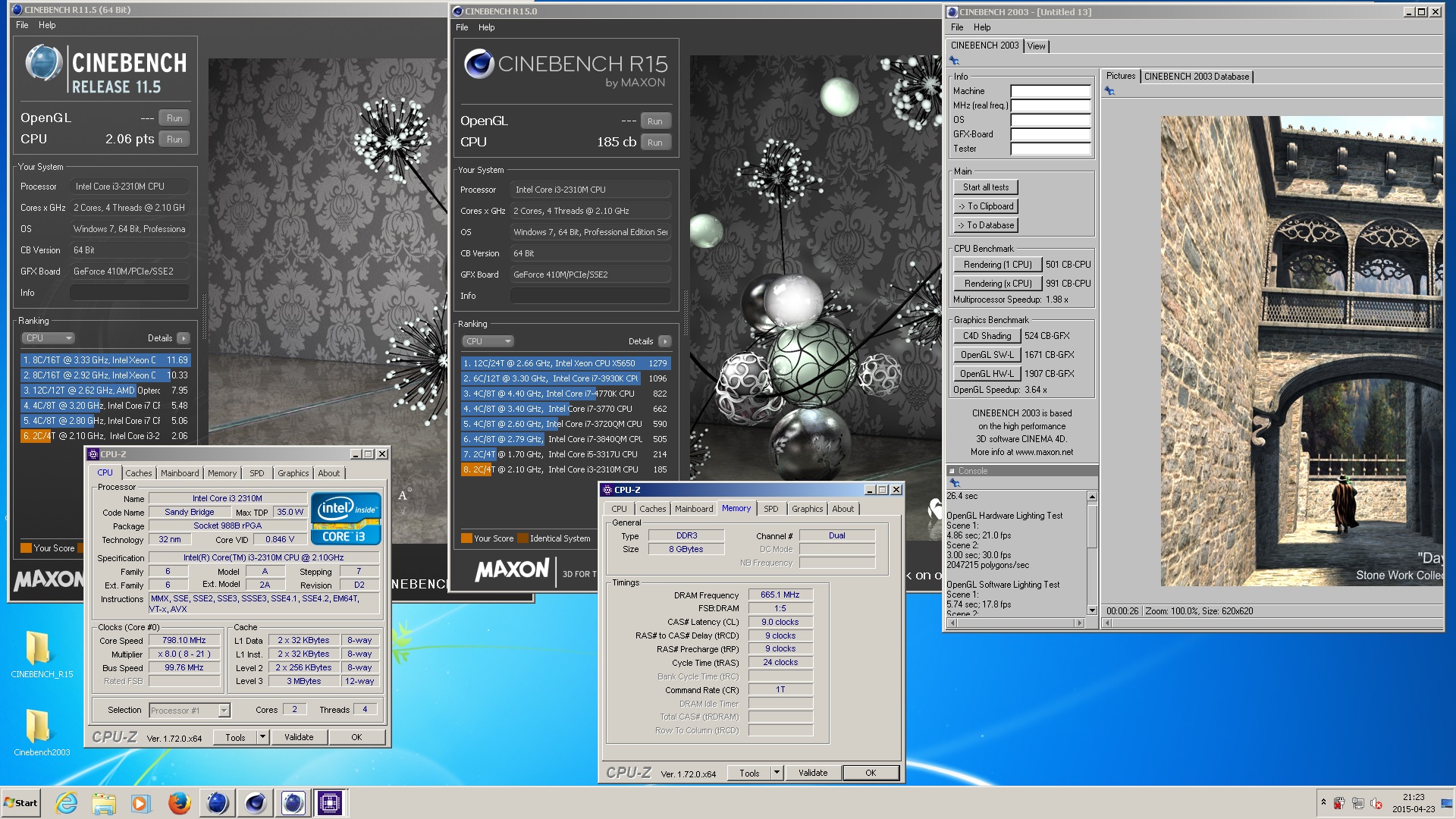Open Firefox from the taskbar
1456x819 pixels.
179,802
